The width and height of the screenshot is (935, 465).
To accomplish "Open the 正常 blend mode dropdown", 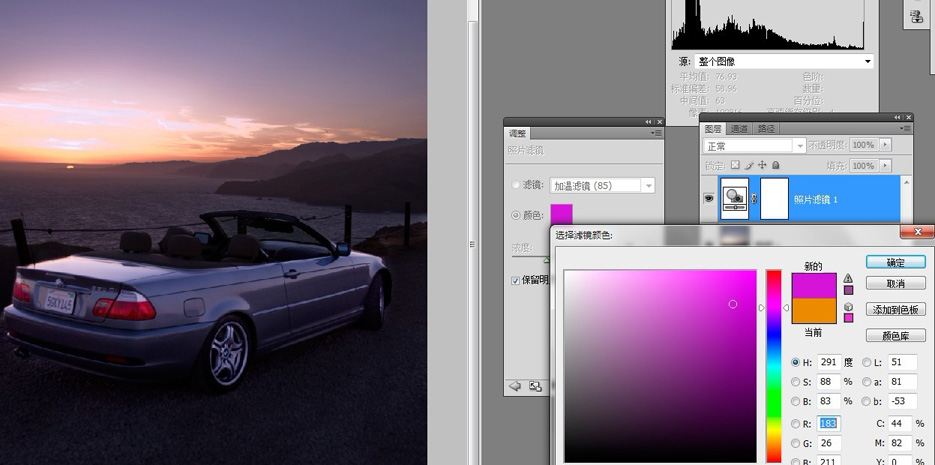I will [x=754, y=146].
